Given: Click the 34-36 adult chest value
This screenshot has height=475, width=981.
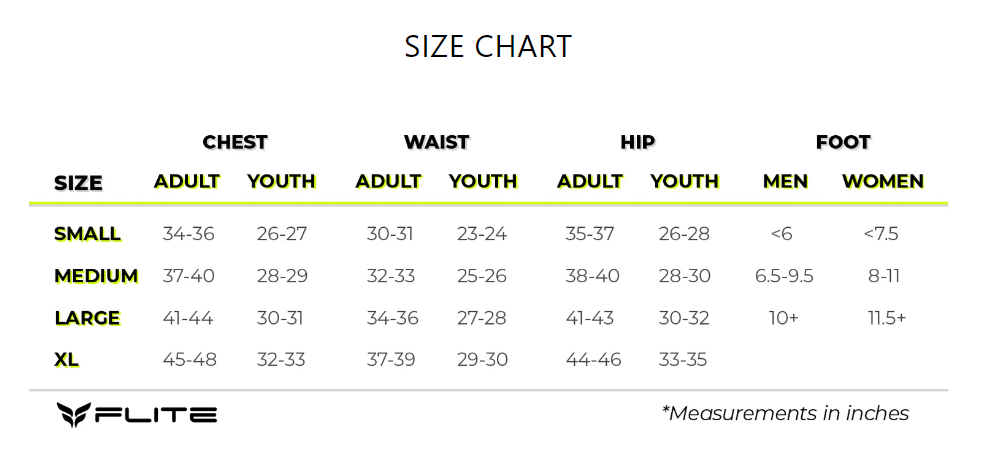Looking at the screenshot, I should pos(188,234).
